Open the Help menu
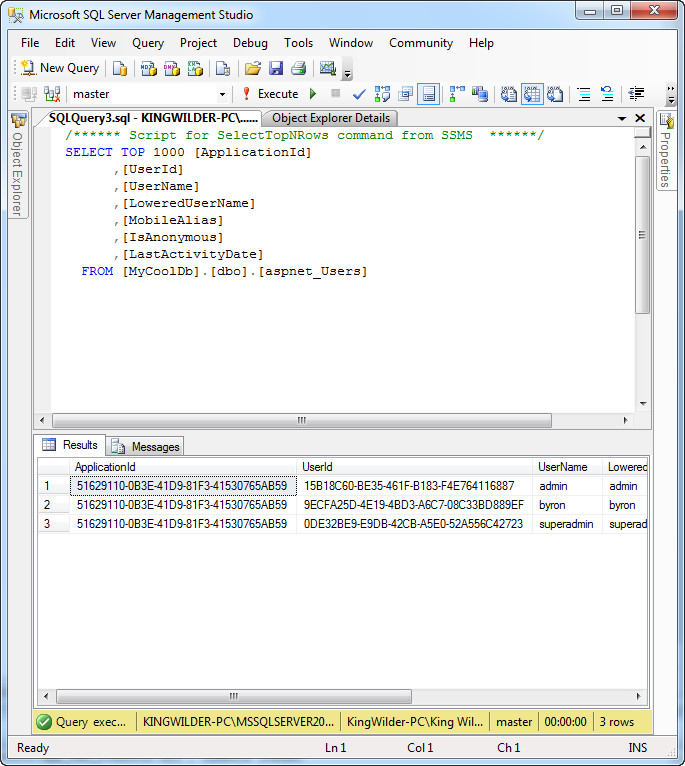Screen dimensions: 685x766 coord(481,43)
